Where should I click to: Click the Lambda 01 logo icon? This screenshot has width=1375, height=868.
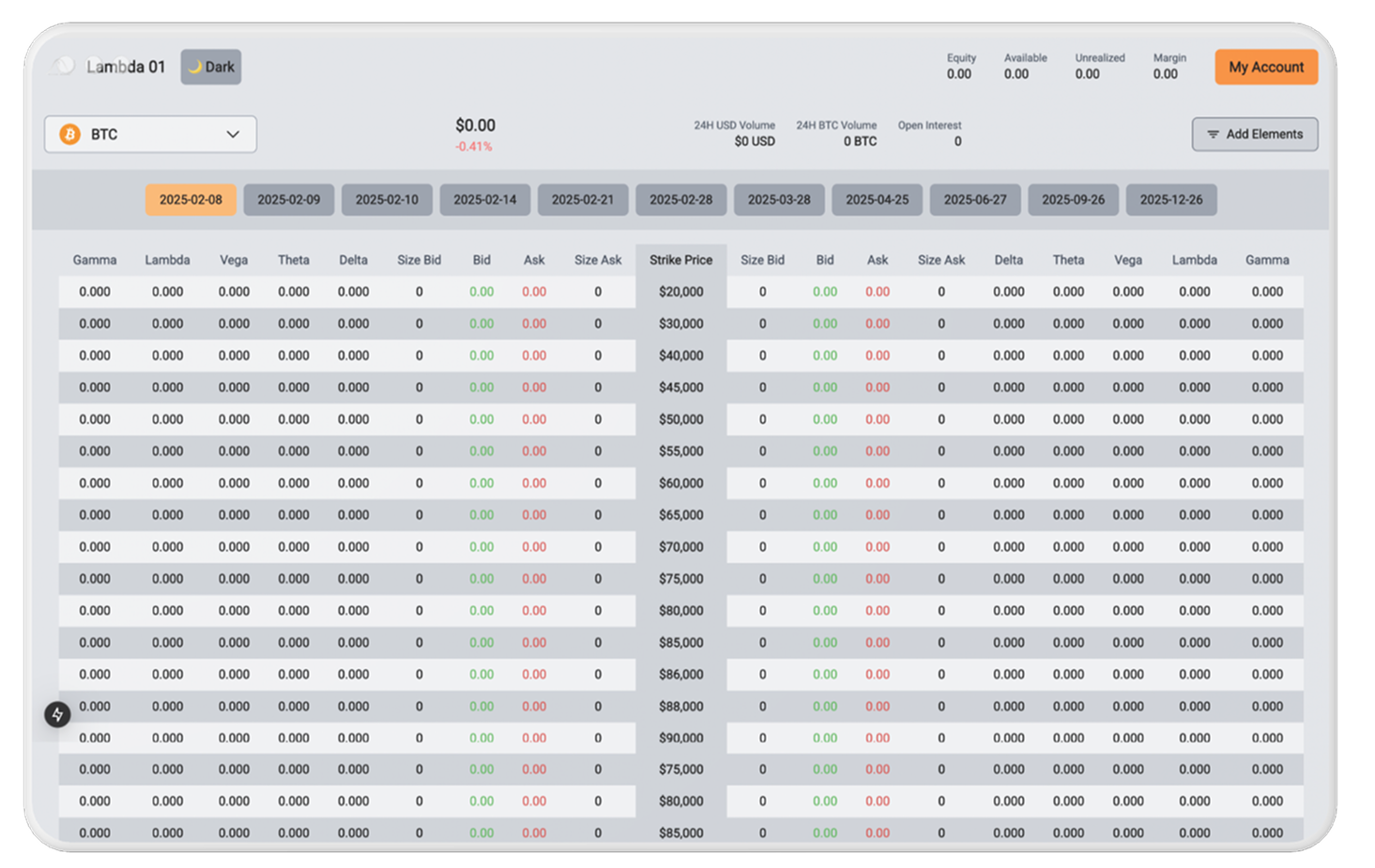click(x=64, y=66)
